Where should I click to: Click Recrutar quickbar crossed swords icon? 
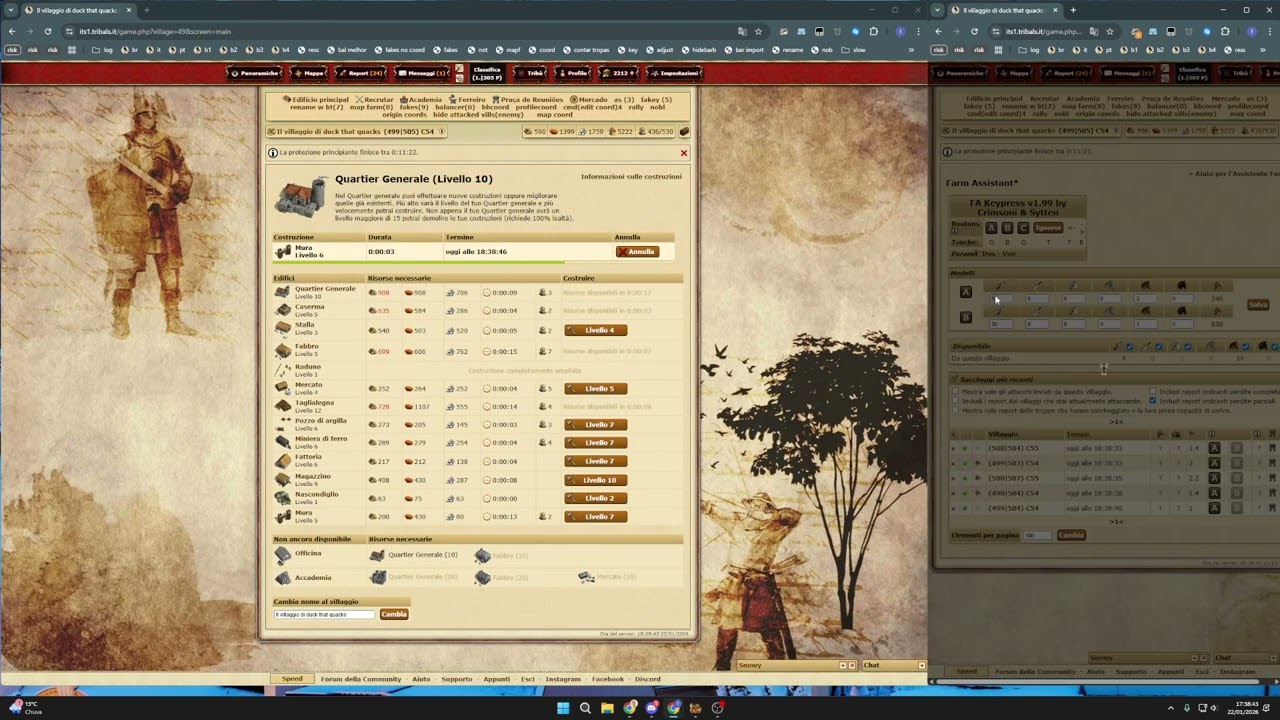point(359,100)
